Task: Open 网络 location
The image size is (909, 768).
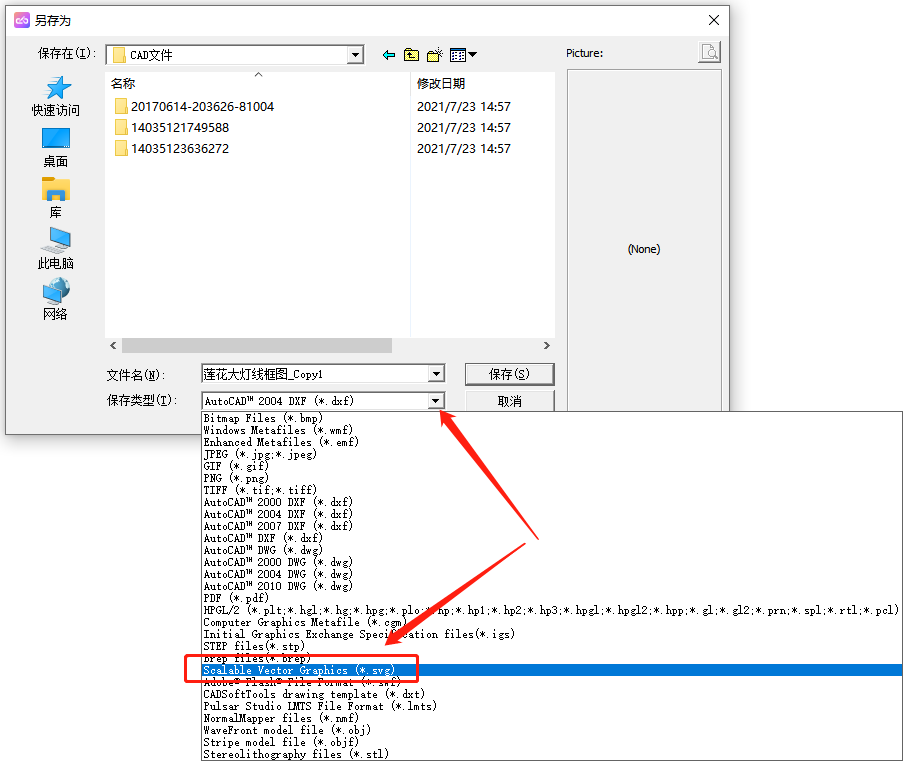Action: pos(56,300)
